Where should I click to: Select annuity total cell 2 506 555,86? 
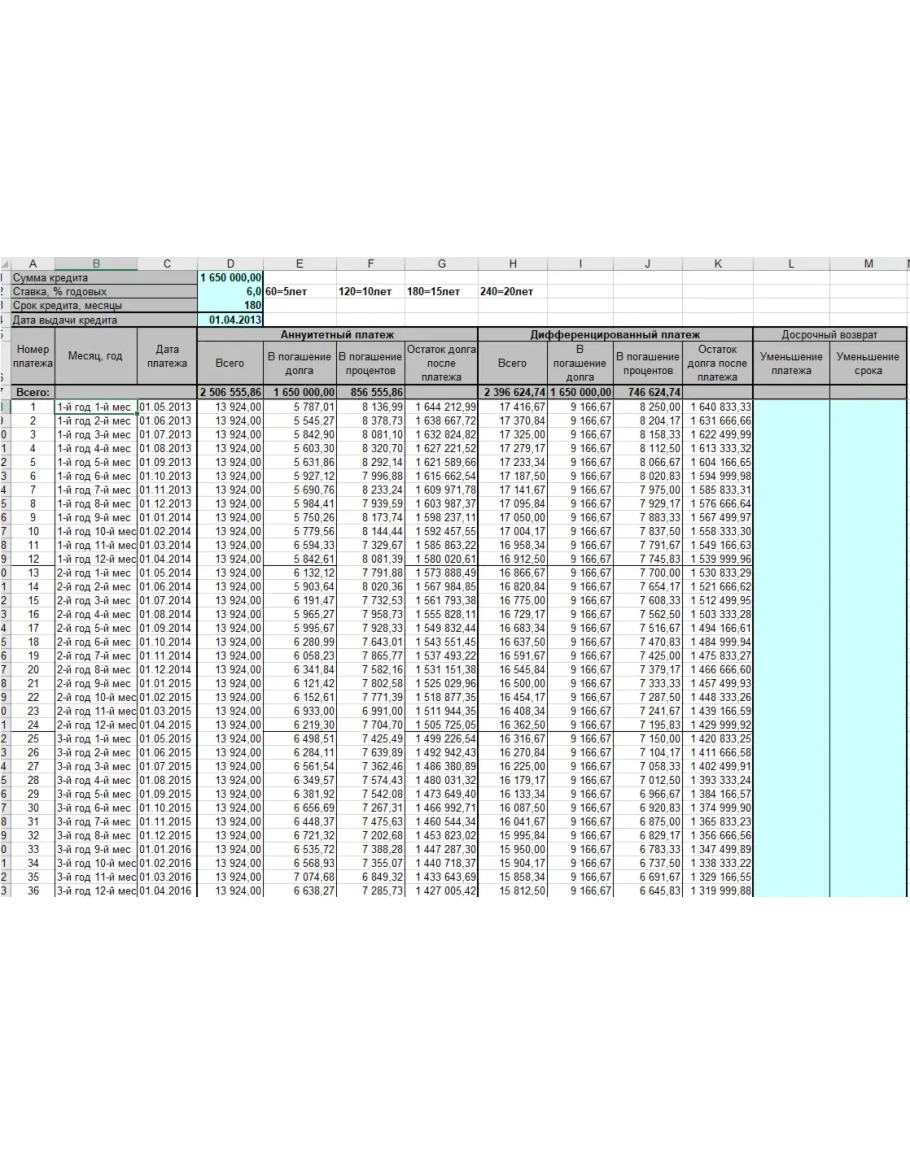tap(231, 393)
